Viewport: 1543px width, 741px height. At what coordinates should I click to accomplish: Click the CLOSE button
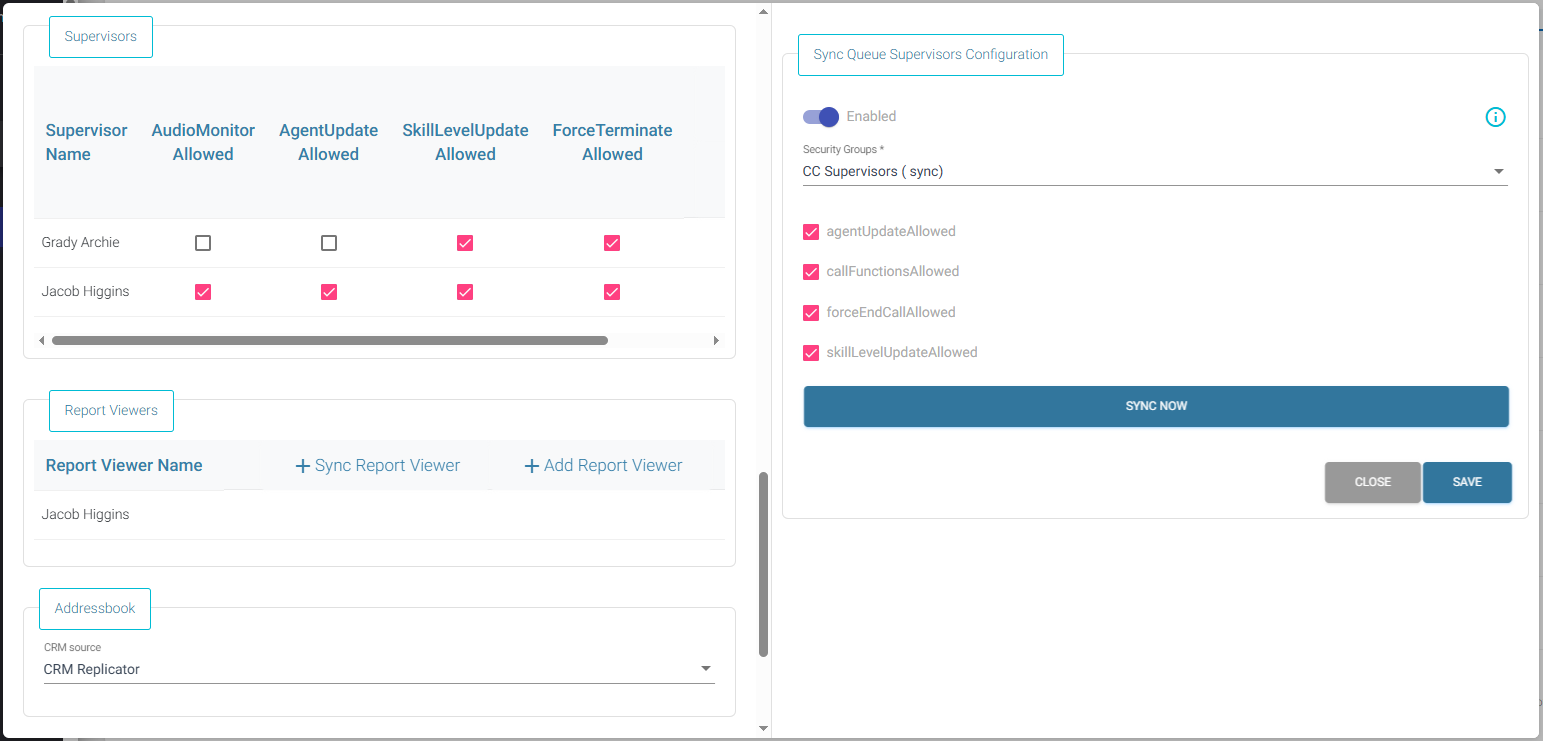tap(1372, 482)
